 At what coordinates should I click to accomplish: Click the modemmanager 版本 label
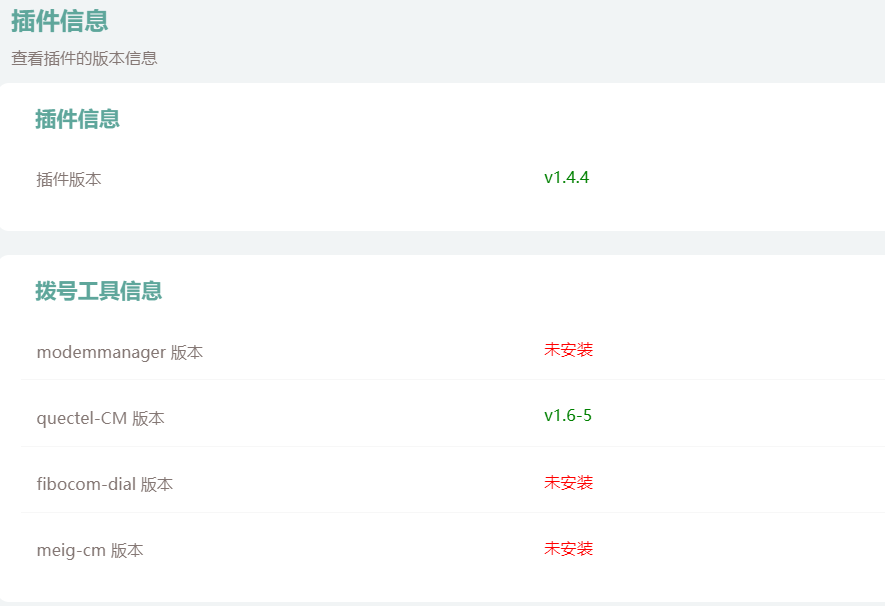(x=120, y=352)
